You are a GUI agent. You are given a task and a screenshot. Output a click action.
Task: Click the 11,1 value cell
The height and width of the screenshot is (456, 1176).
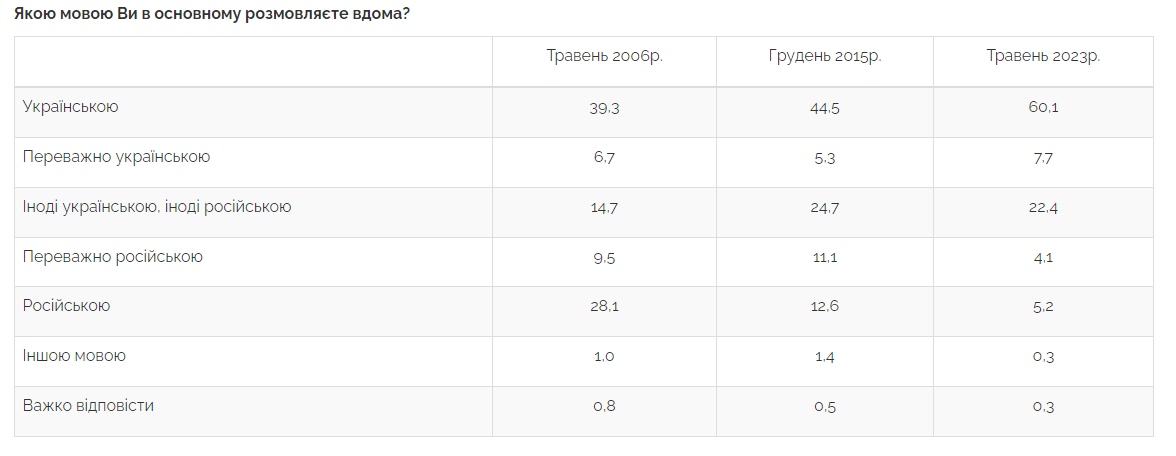(825, 258)
